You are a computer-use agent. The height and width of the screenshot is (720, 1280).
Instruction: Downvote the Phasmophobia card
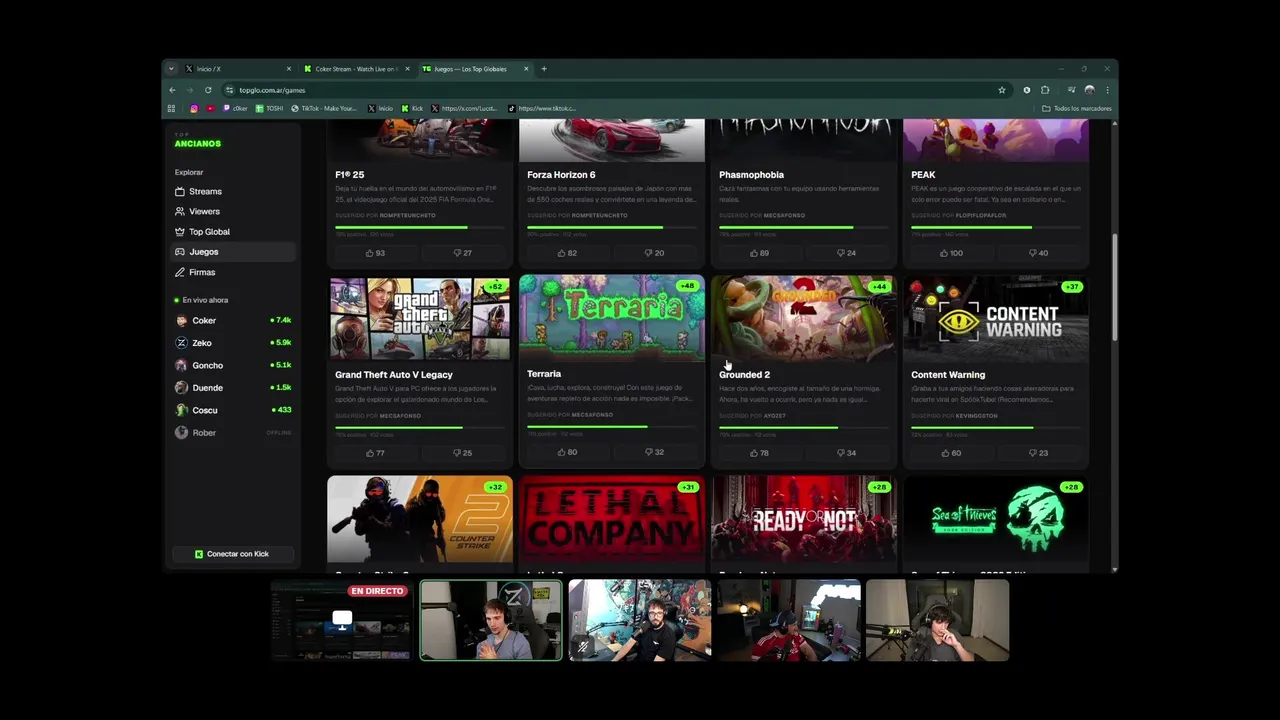[x=846, y=253]
